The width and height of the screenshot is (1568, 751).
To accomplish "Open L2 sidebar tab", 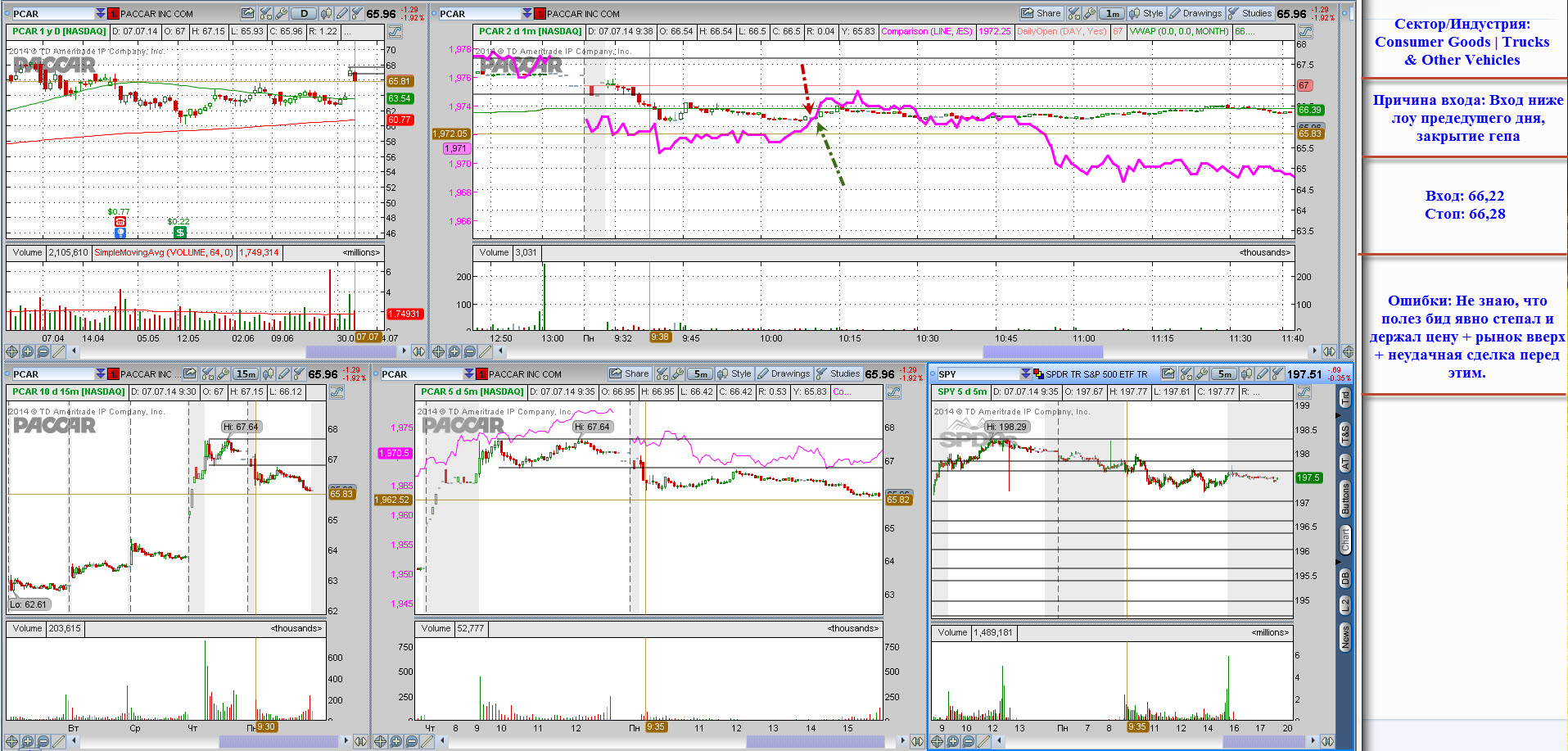I will [1344, 605].
